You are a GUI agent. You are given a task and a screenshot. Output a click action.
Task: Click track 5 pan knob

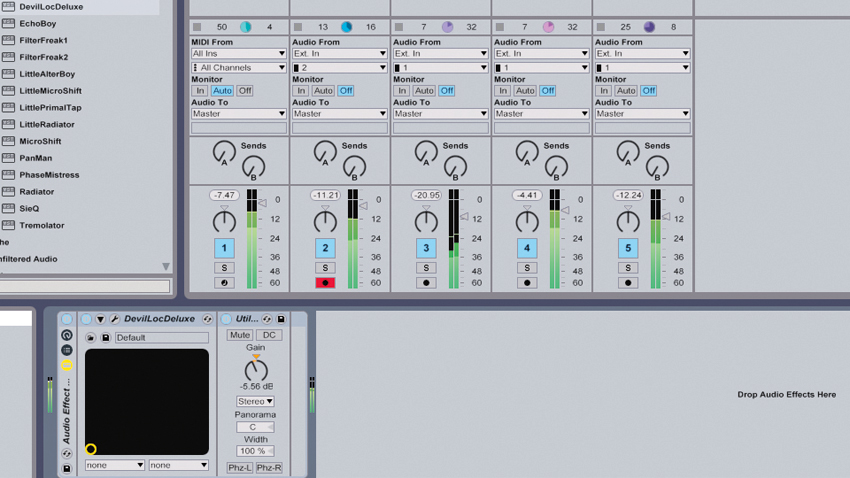click(x=628, y=221)
